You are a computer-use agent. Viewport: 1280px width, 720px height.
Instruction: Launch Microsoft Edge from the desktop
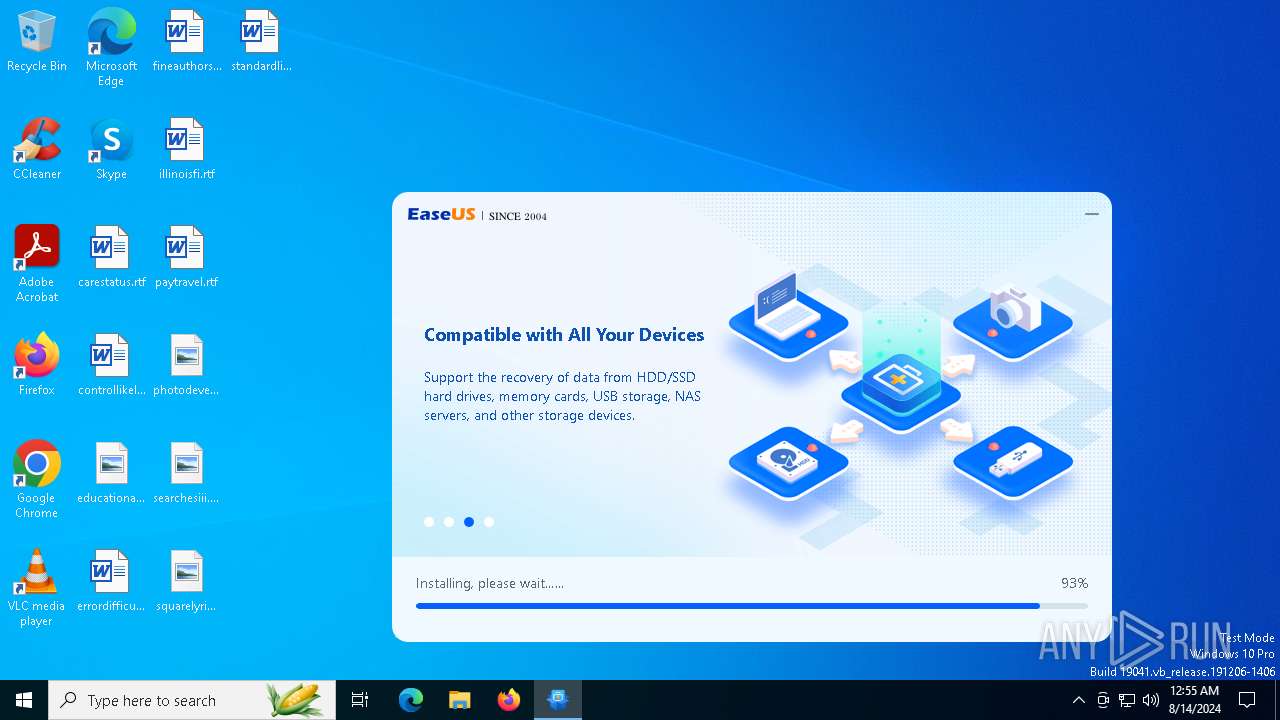point(111,47)
